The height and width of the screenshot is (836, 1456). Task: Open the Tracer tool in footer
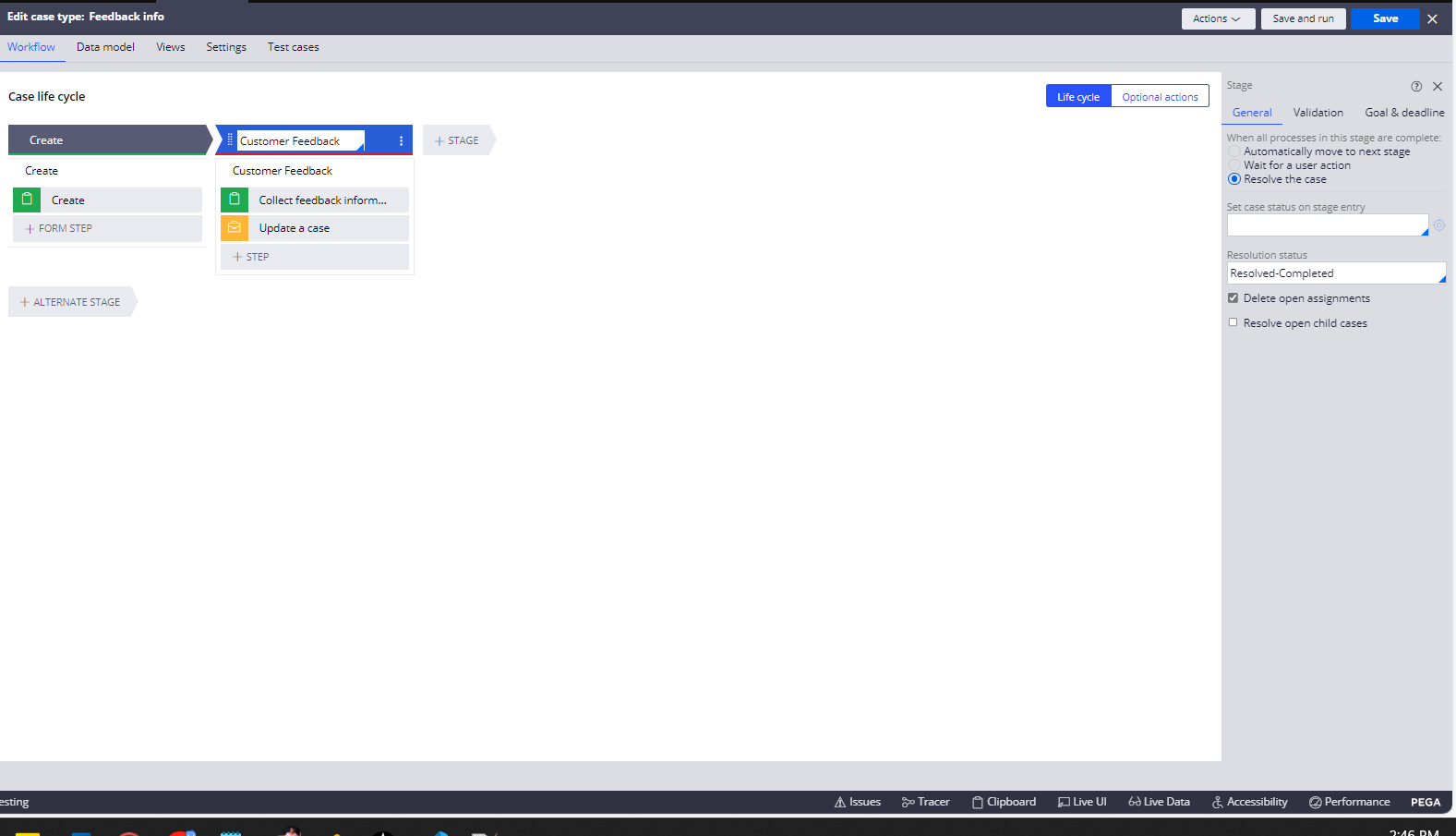(925, 802)
